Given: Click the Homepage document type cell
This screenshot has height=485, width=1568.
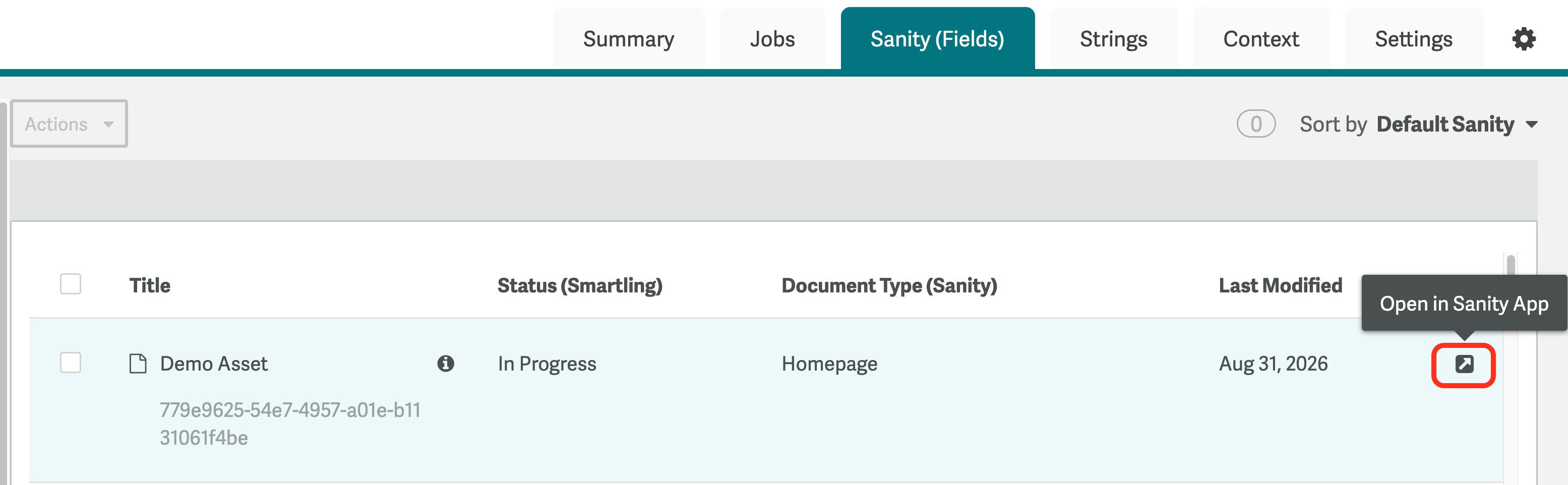Looking at the screenshot, I should click(x=830, y=363).
